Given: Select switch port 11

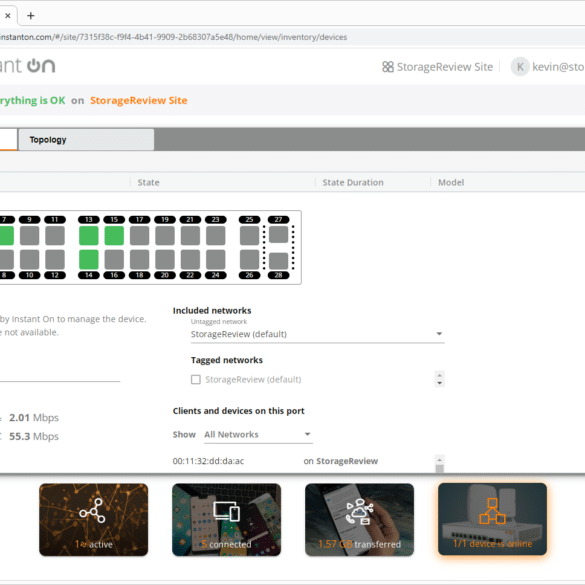Looking at the screenshot, I should (x=55, y=235).
